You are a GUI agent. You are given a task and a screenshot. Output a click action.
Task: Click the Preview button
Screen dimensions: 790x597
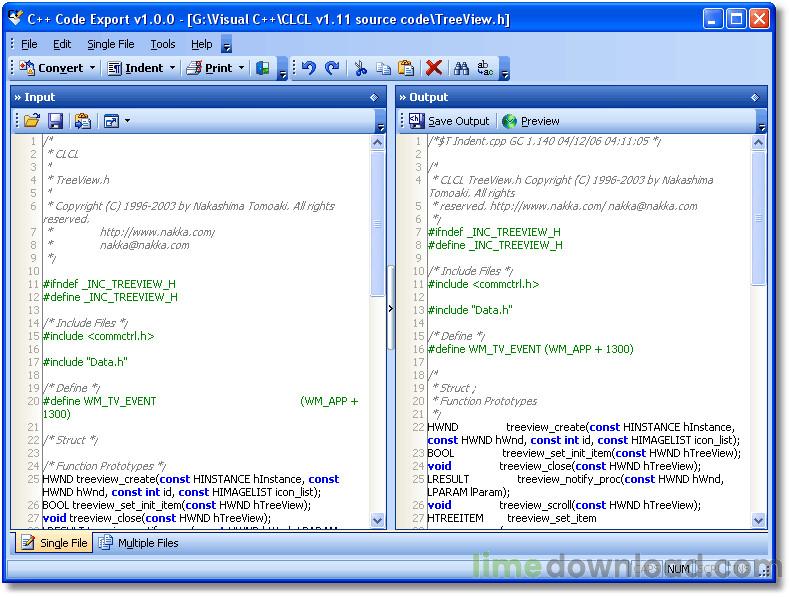click(531, 121)
